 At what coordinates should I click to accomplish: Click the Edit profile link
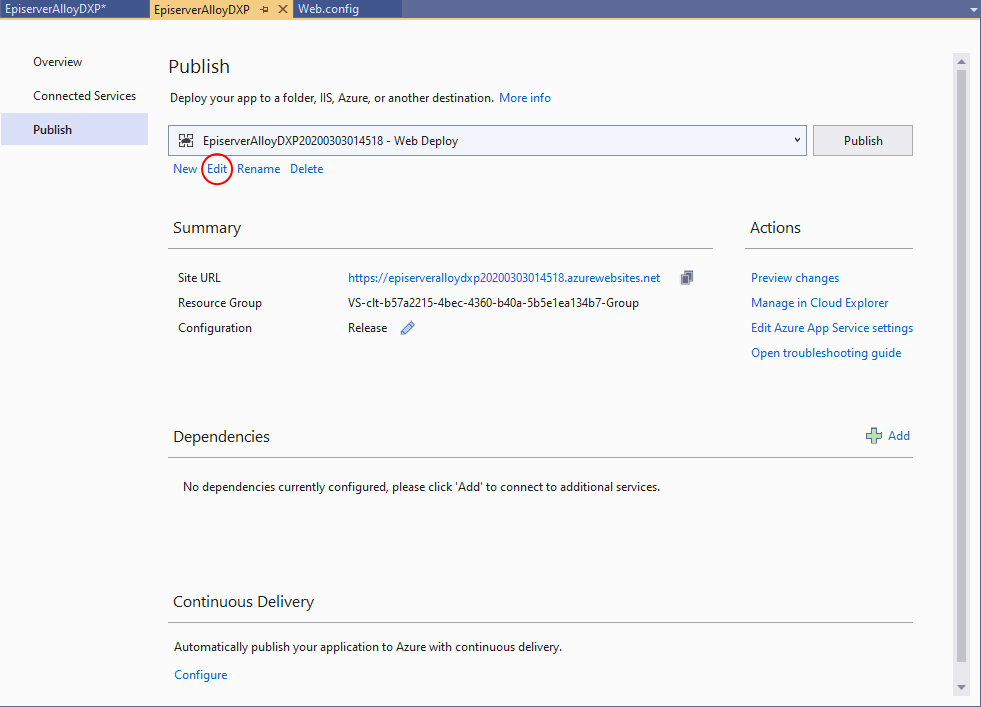click(217, 169)
